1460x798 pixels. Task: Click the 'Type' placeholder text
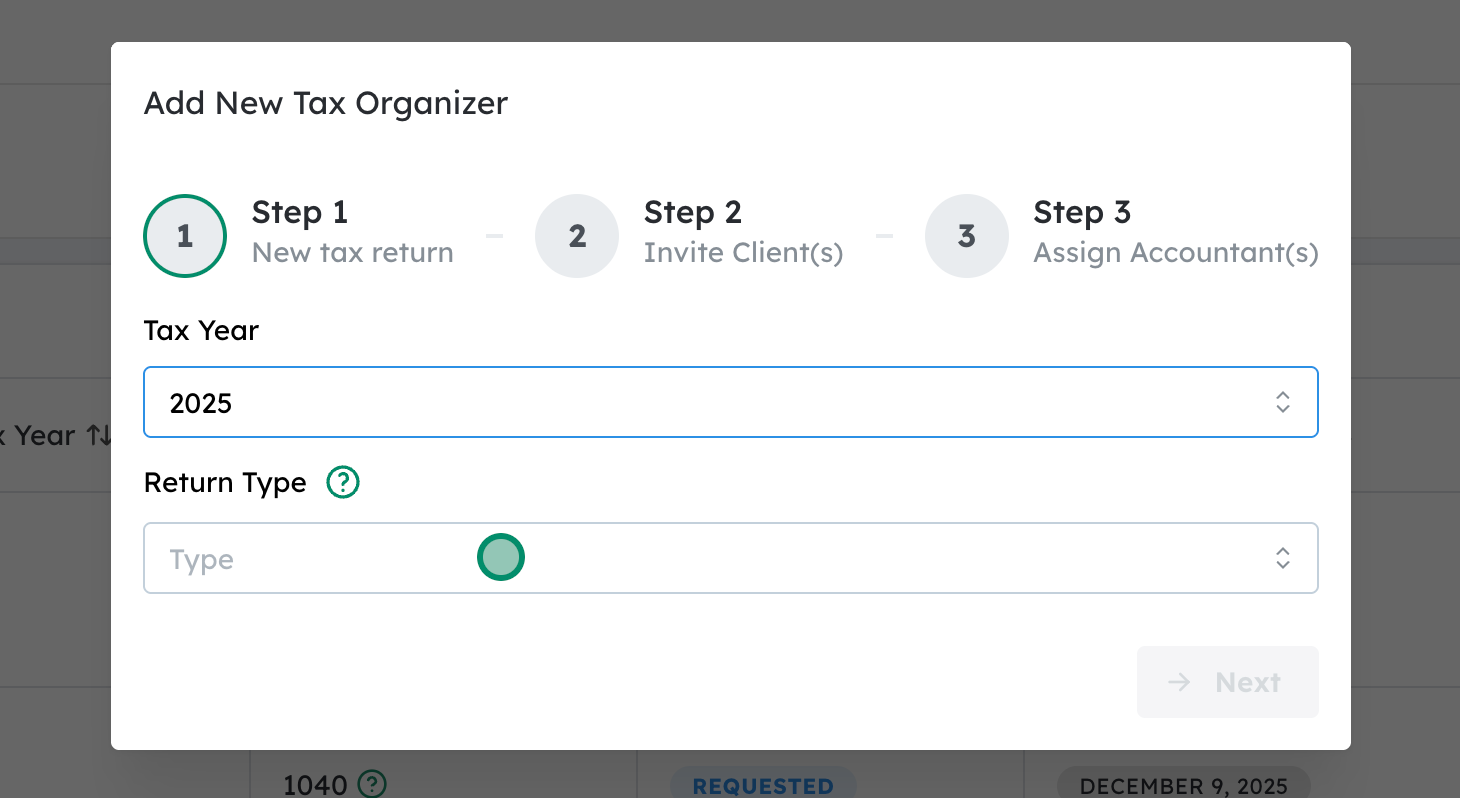click(x=202, y=560)
